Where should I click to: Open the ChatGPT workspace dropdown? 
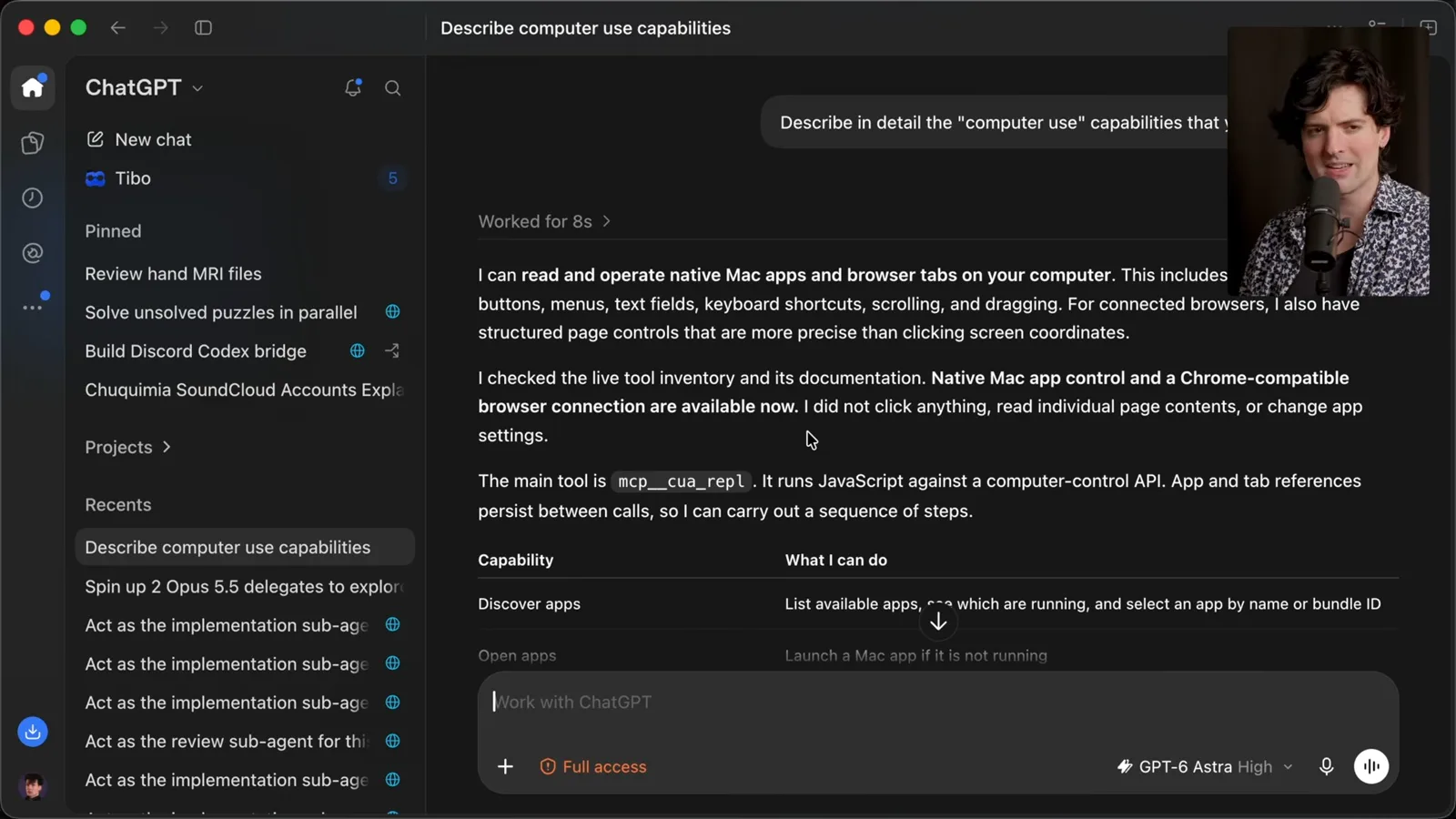(144, 87)
